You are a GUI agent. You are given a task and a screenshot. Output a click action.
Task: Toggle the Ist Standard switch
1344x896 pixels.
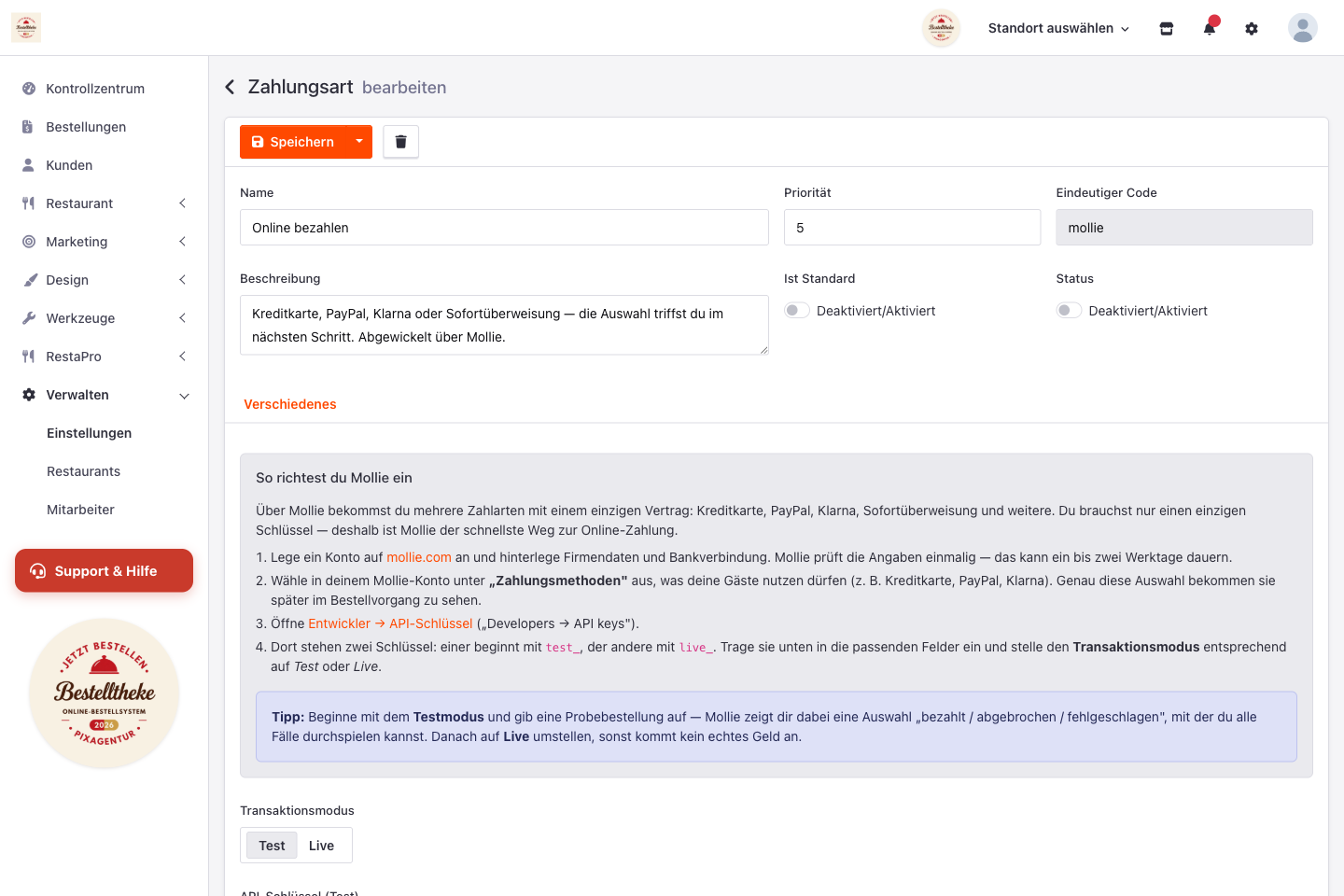(x=797, y=311)
